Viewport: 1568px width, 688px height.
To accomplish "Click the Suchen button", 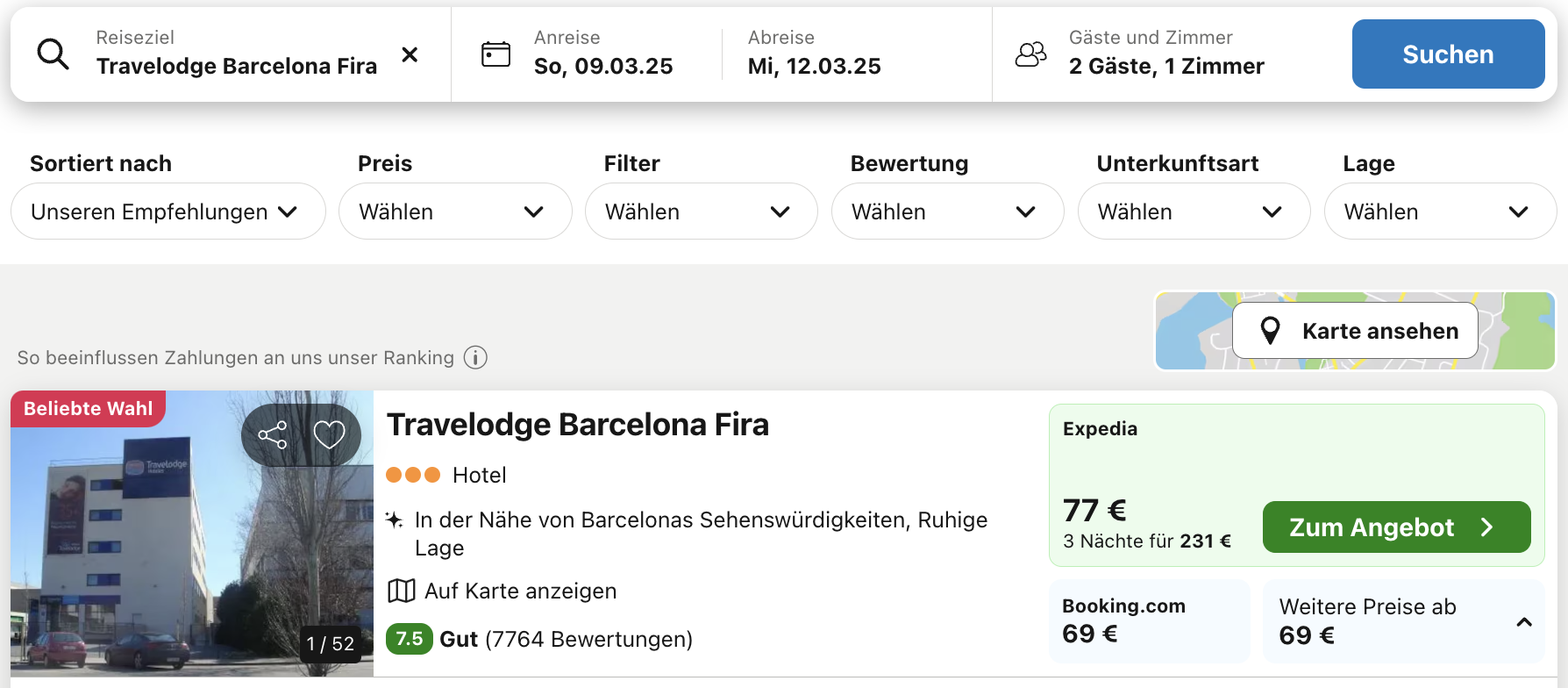I will 1449,54.
